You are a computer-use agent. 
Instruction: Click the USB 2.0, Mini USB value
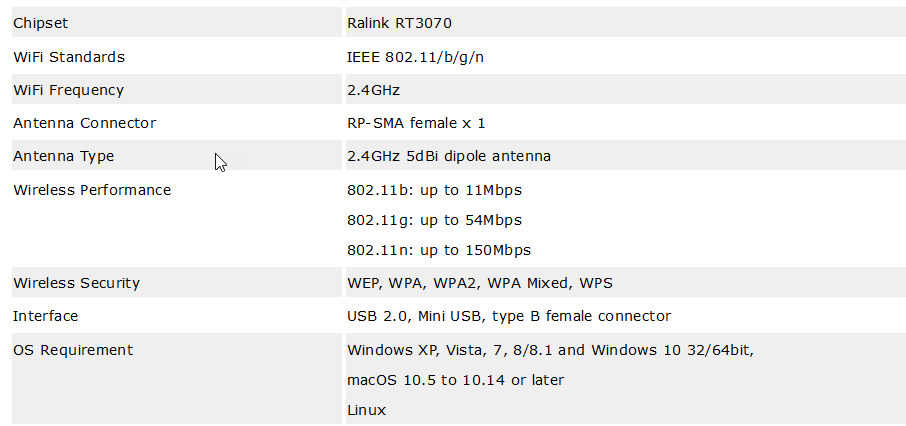pos(509,316)
